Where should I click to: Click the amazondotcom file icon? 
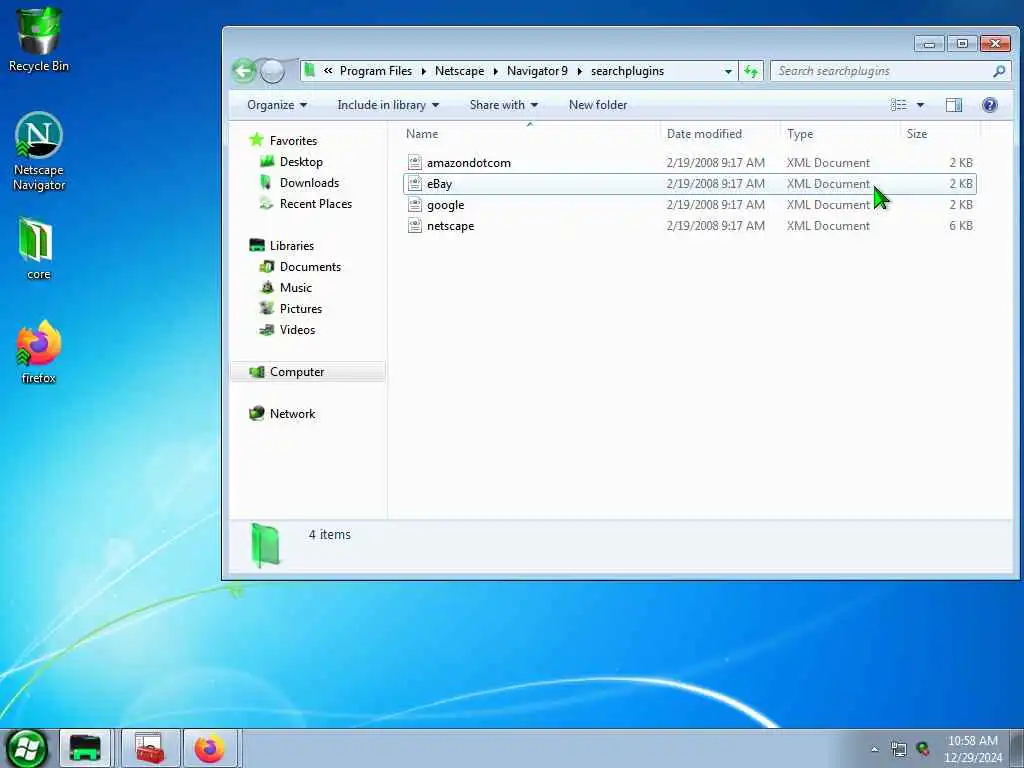point(415,162)
